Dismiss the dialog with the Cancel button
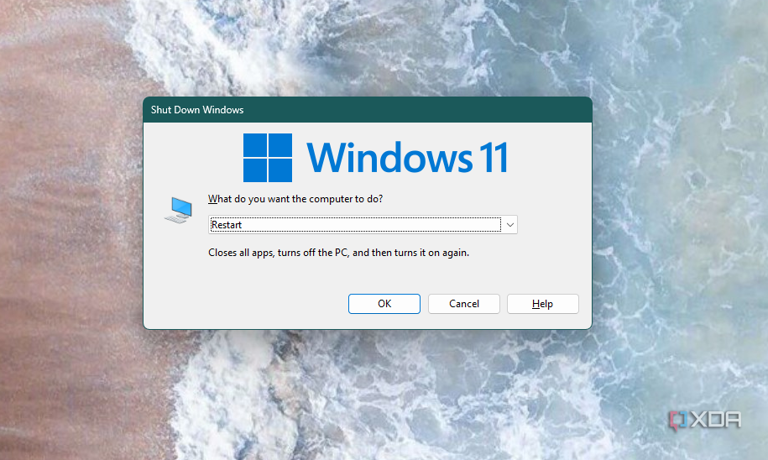This screenshot has height=460, width=768. (x=464, y=304)
